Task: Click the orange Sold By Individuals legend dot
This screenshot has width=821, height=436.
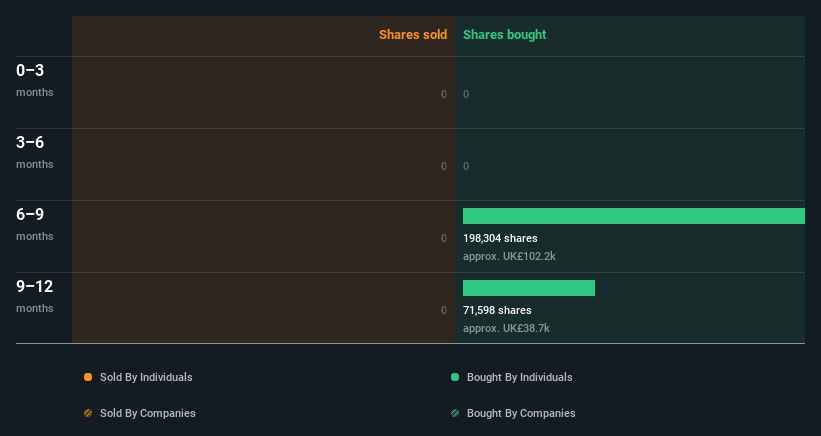Action: click(x=88, y=377)
